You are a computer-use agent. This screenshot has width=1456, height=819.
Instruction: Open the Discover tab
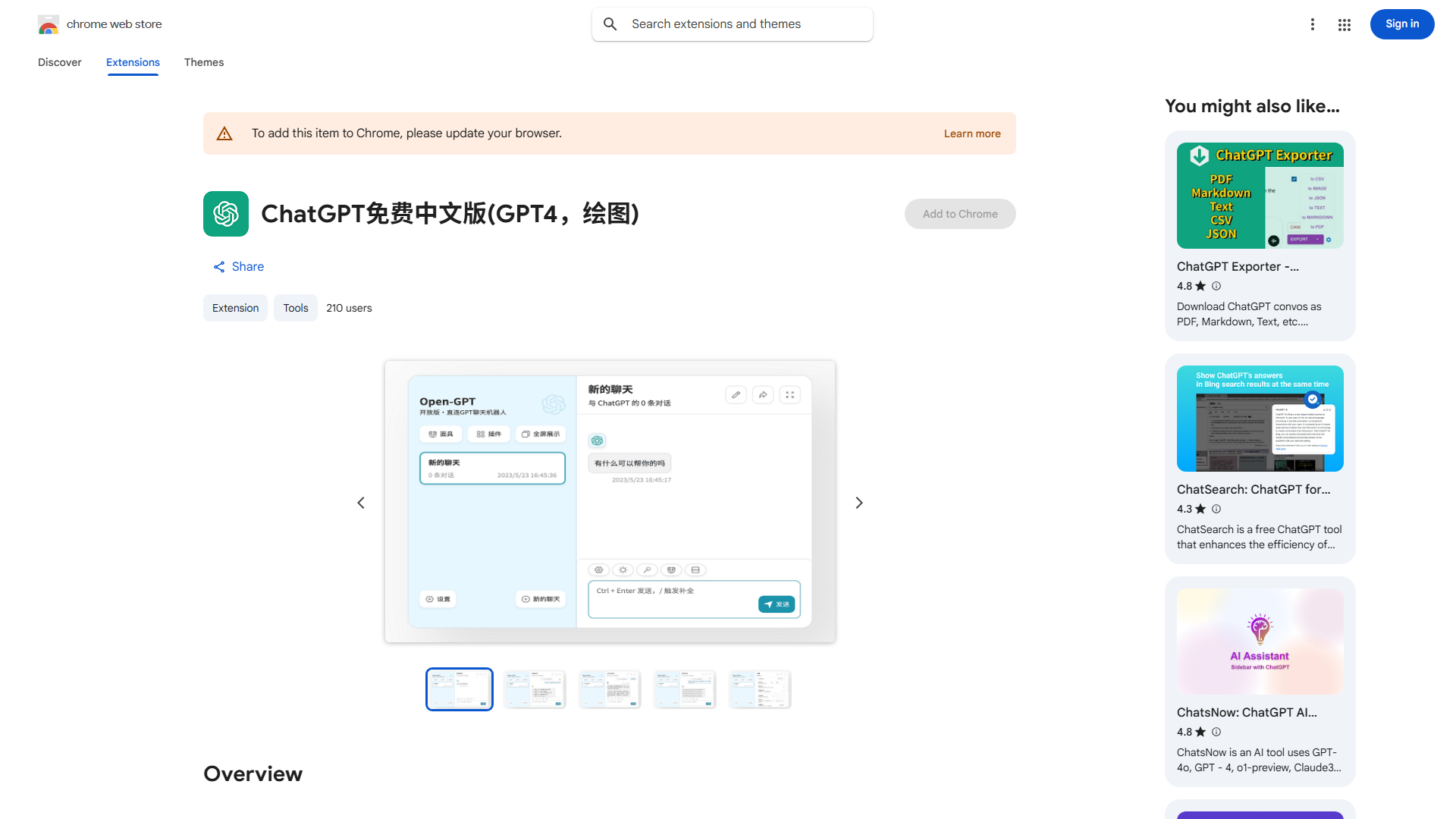tap(59, 62)
